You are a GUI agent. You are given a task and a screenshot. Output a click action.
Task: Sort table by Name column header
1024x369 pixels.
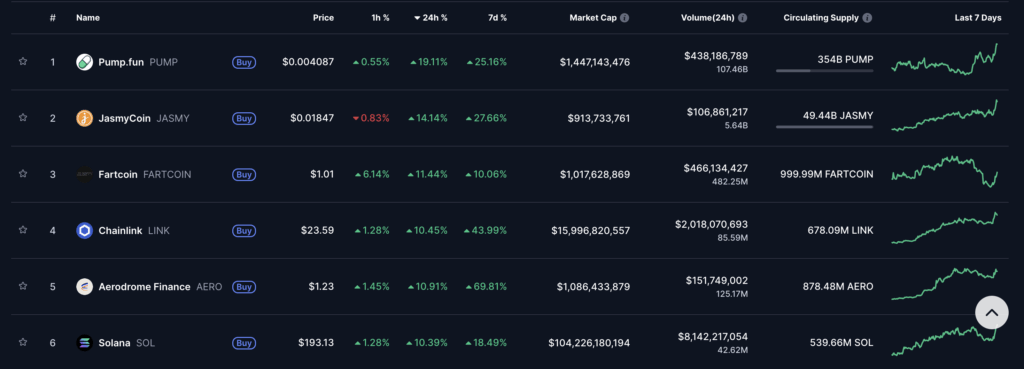(88, 18)
